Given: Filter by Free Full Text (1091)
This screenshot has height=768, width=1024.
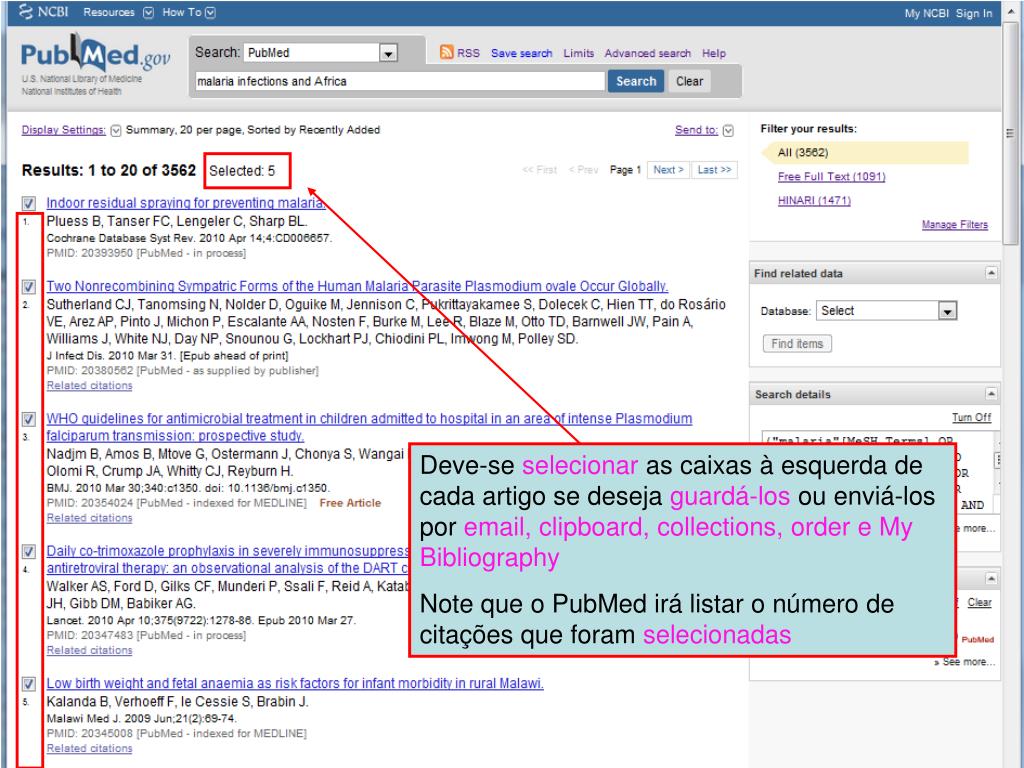Looking at the screenshot, I should click(x=831, y=177).
